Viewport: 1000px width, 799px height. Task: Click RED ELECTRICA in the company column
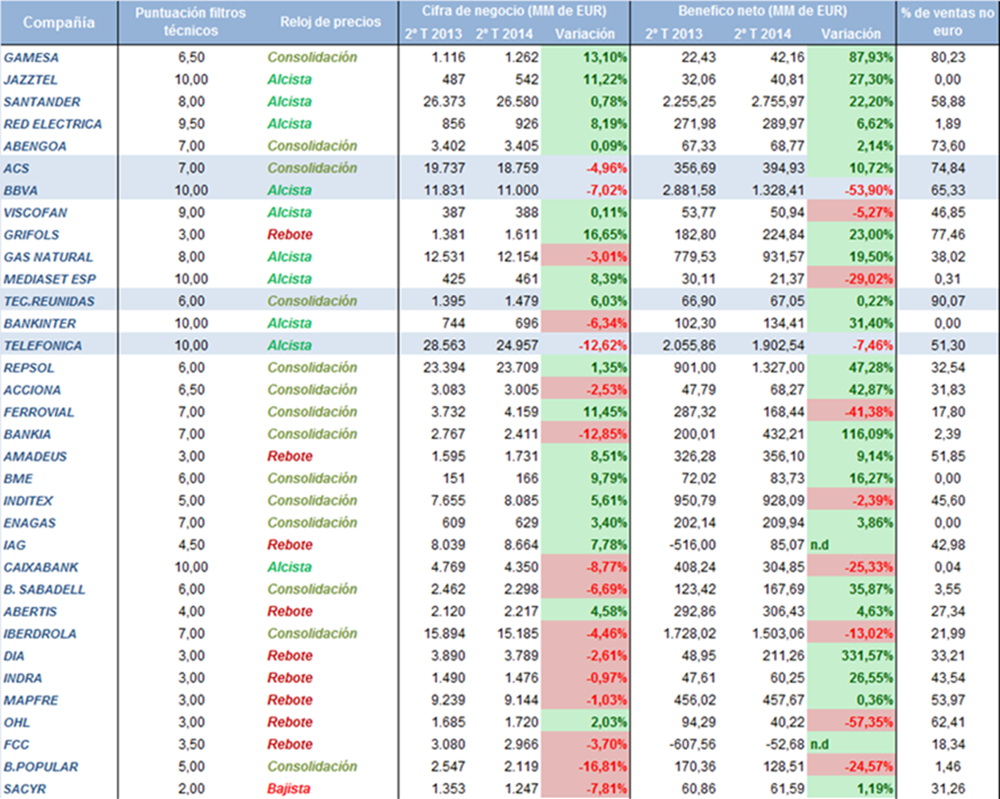point(53,124)
